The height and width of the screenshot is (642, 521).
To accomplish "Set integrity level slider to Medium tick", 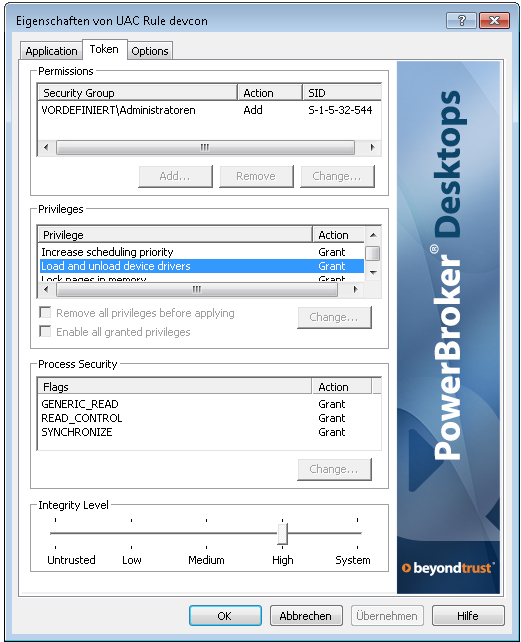I will 206,533.
